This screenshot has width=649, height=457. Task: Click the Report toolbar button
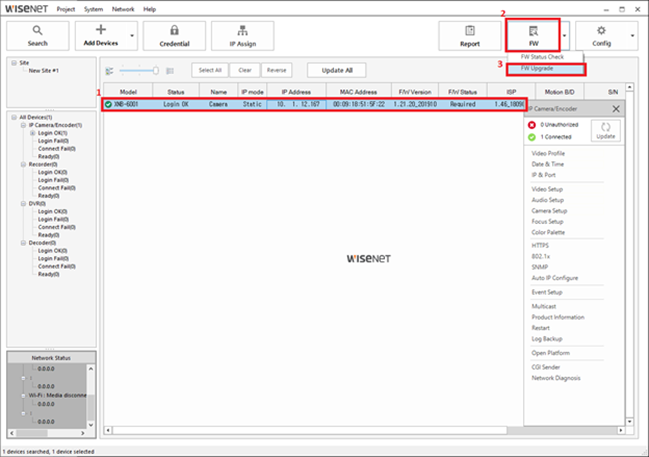[x=470, y=36]
